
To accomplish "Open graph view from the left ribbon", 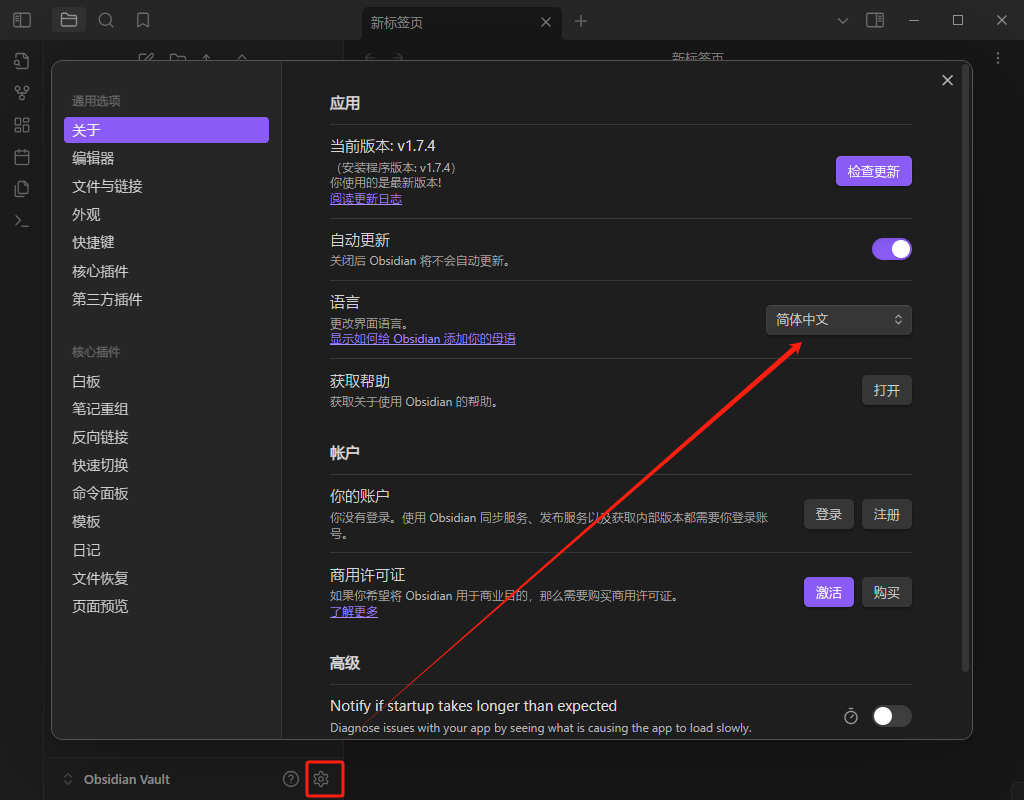I will (21, 92).
